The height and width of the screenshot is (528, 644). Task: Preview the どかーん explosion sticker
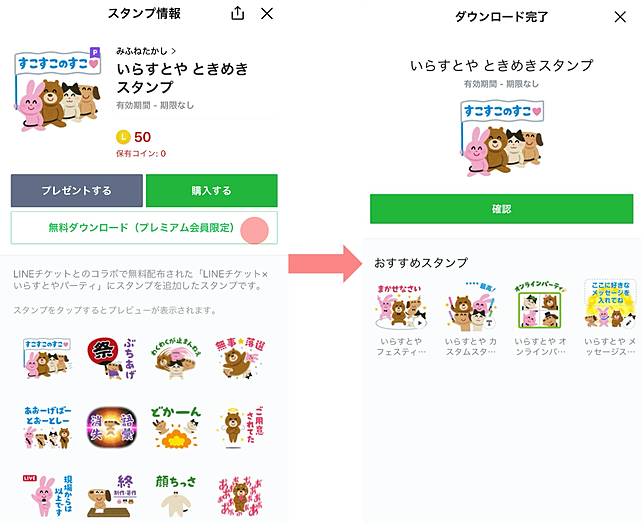(175, 427)
